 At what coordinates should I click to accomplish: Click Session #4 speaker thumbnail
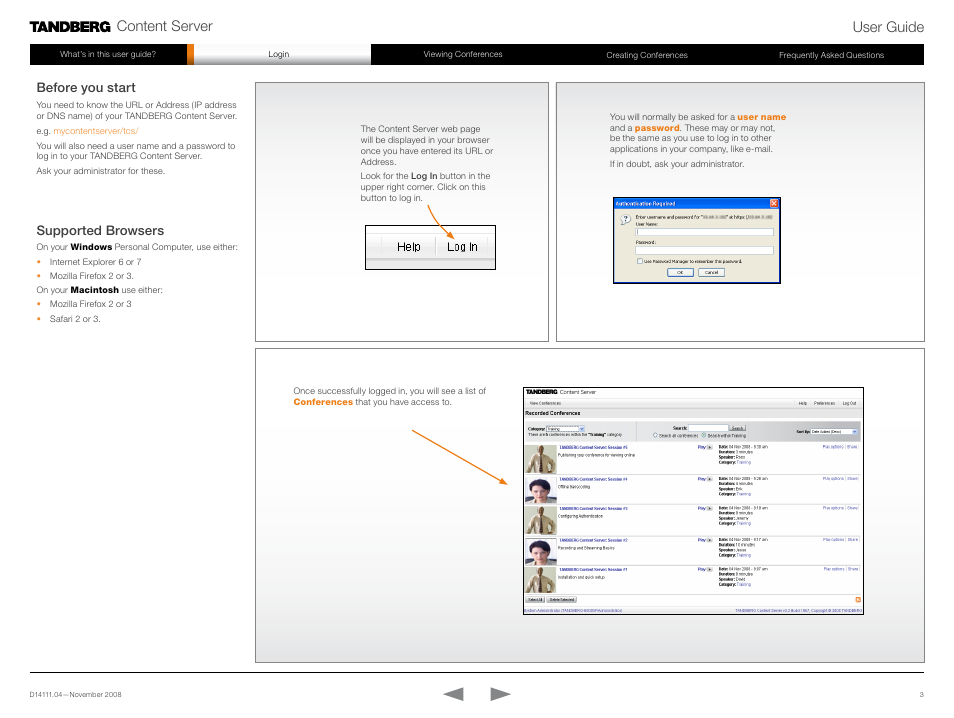(x=540, y=490)
